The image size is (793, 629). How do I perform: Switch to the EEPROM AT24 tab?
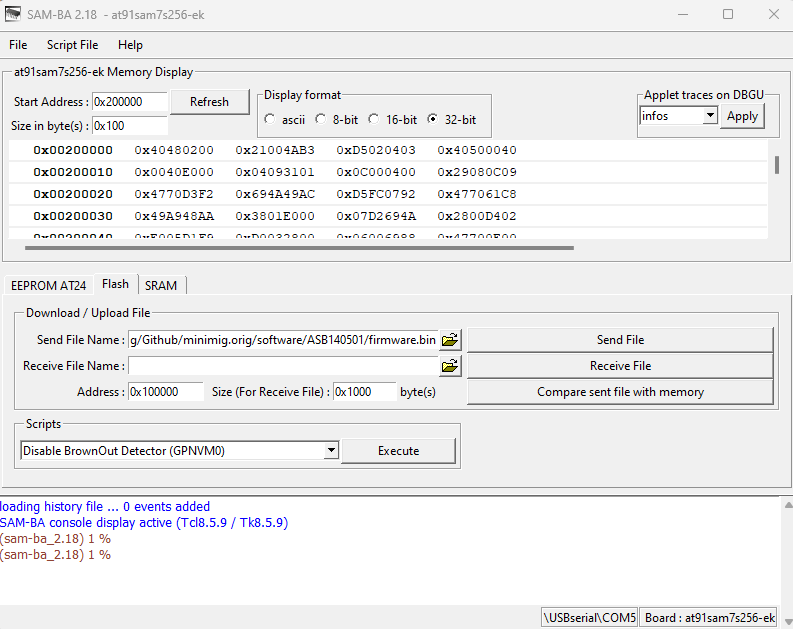click(48, 285)
